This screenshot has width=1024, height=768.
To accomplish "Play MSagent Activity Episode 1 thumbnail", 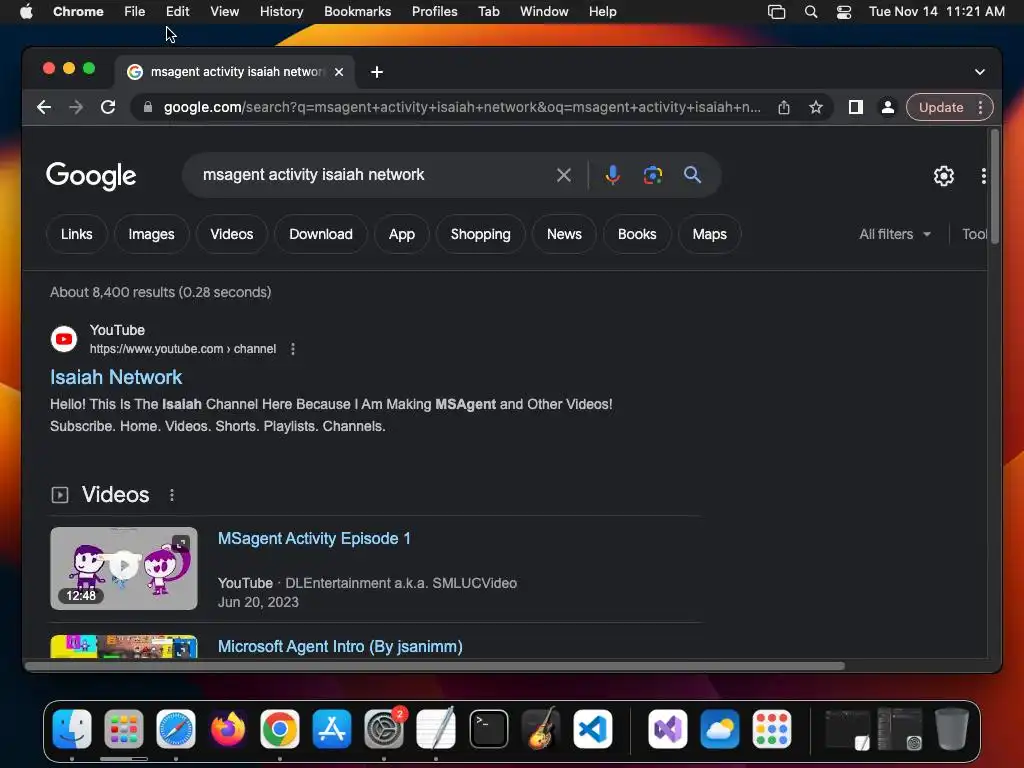I will click(x=124, y=568).
